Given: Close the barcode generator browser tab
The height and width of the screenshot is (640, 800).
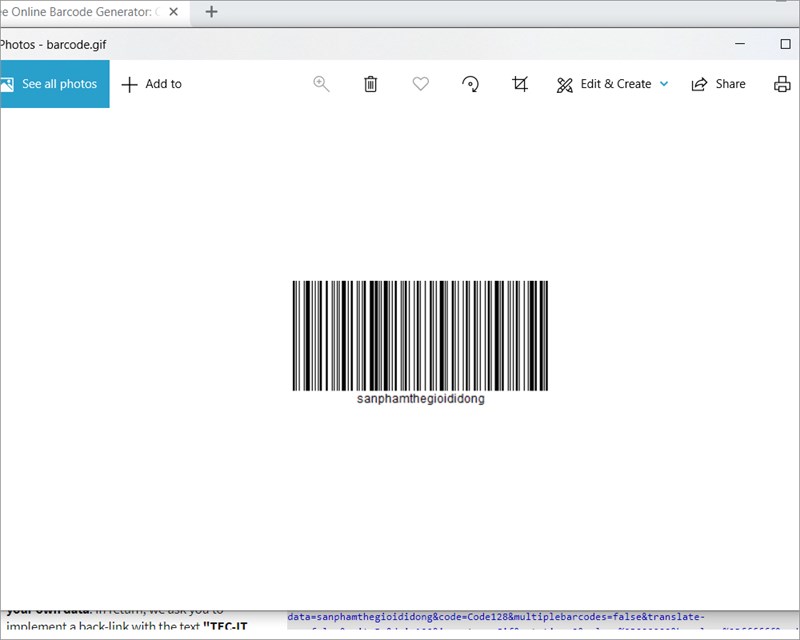Looking at the screenshot, I should click(x=174, y=13).
